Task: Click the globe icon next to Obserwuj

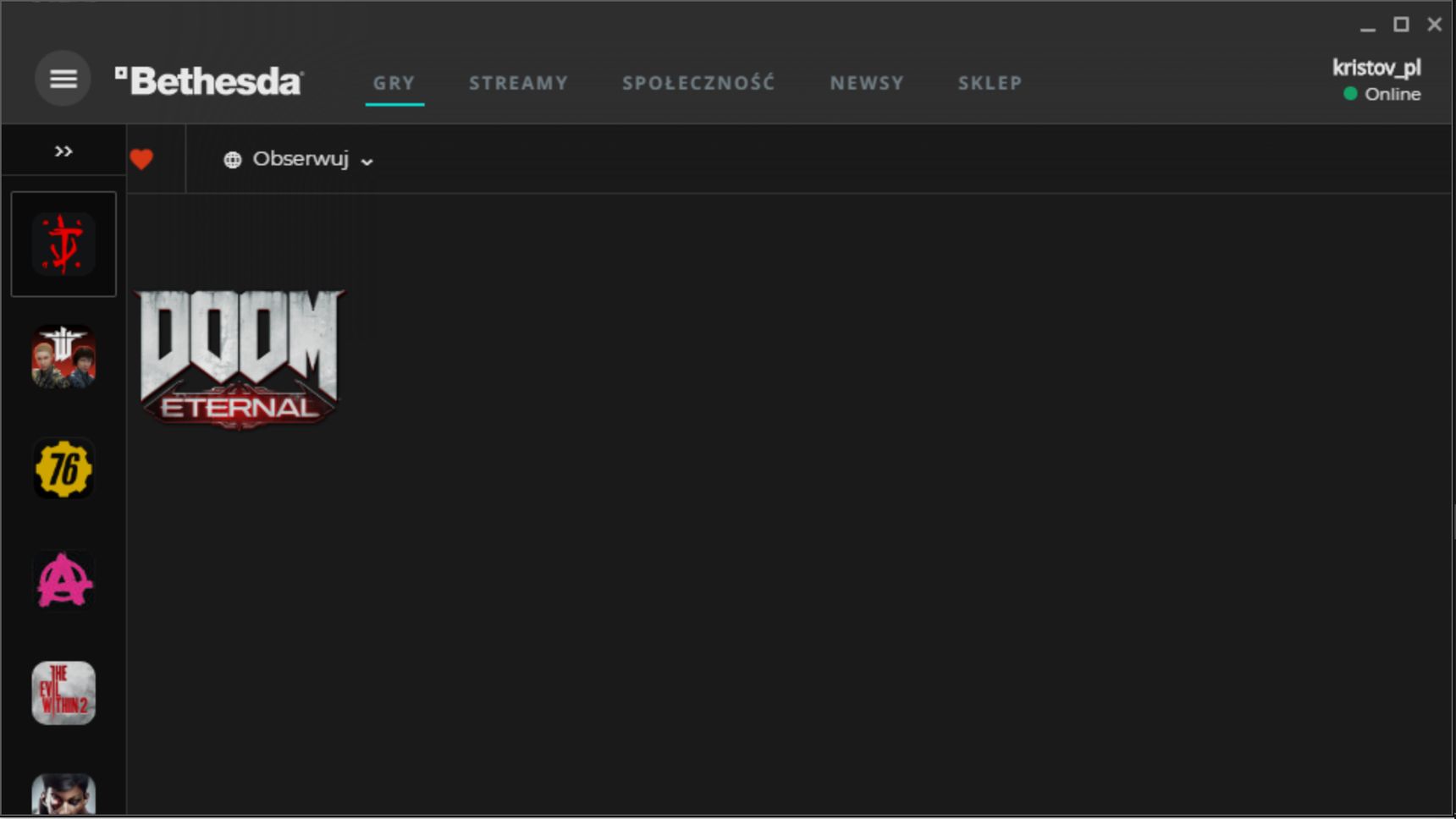Action: click(x=233, y=160)
